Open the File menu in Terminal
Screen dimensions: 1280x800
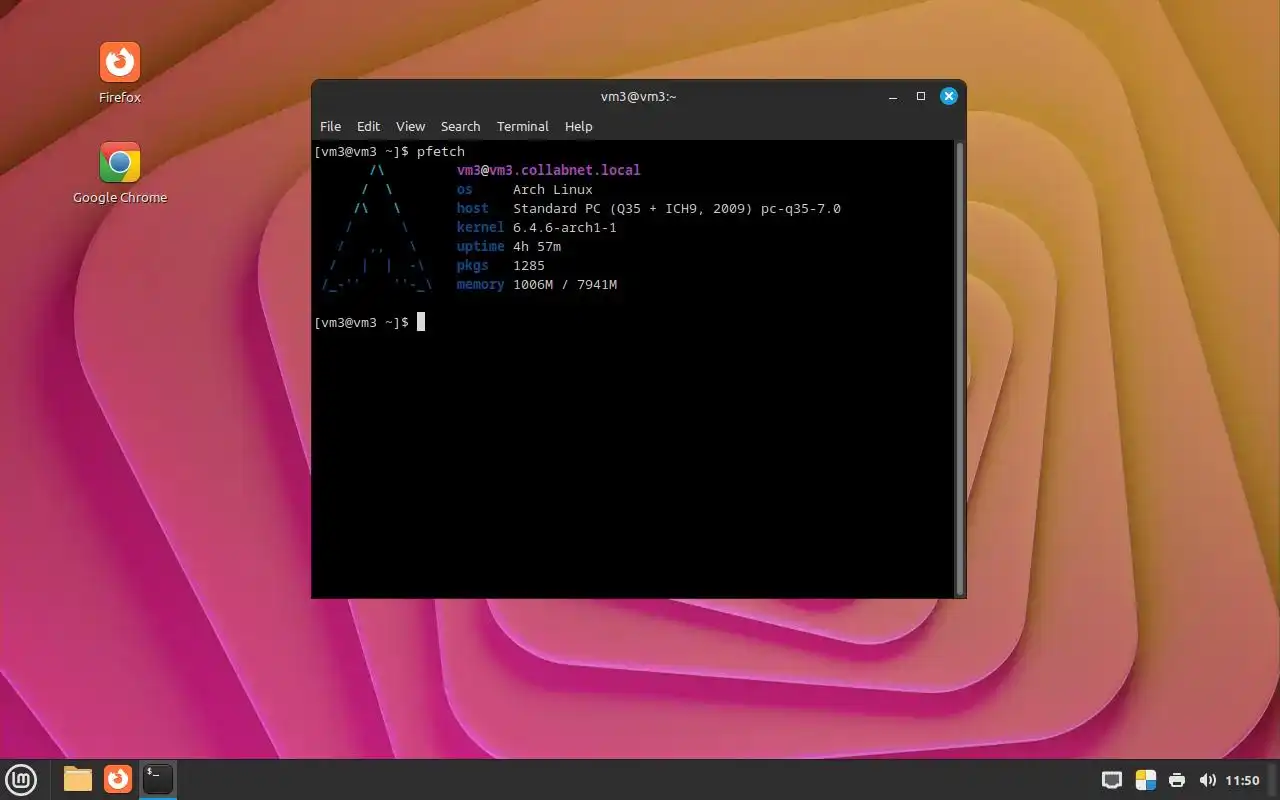point(330,126)
